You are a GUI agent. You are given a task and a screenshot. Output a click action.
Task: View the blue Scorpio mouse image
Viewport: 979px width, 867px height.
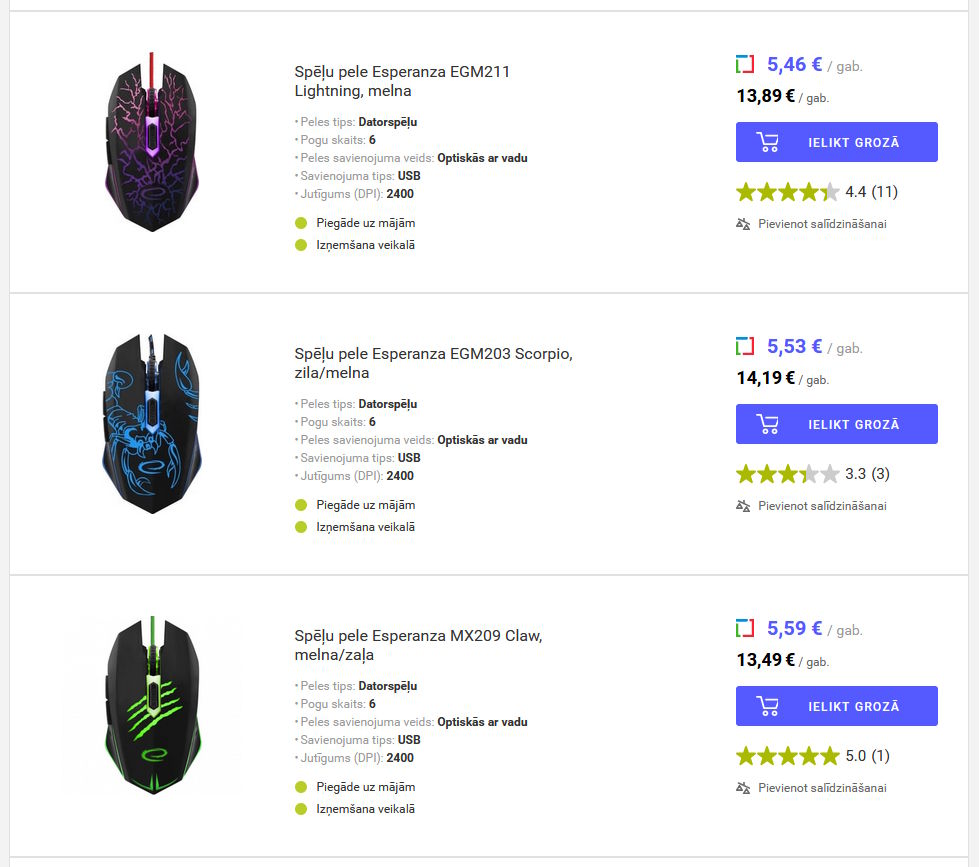click(x=152, y=424)
